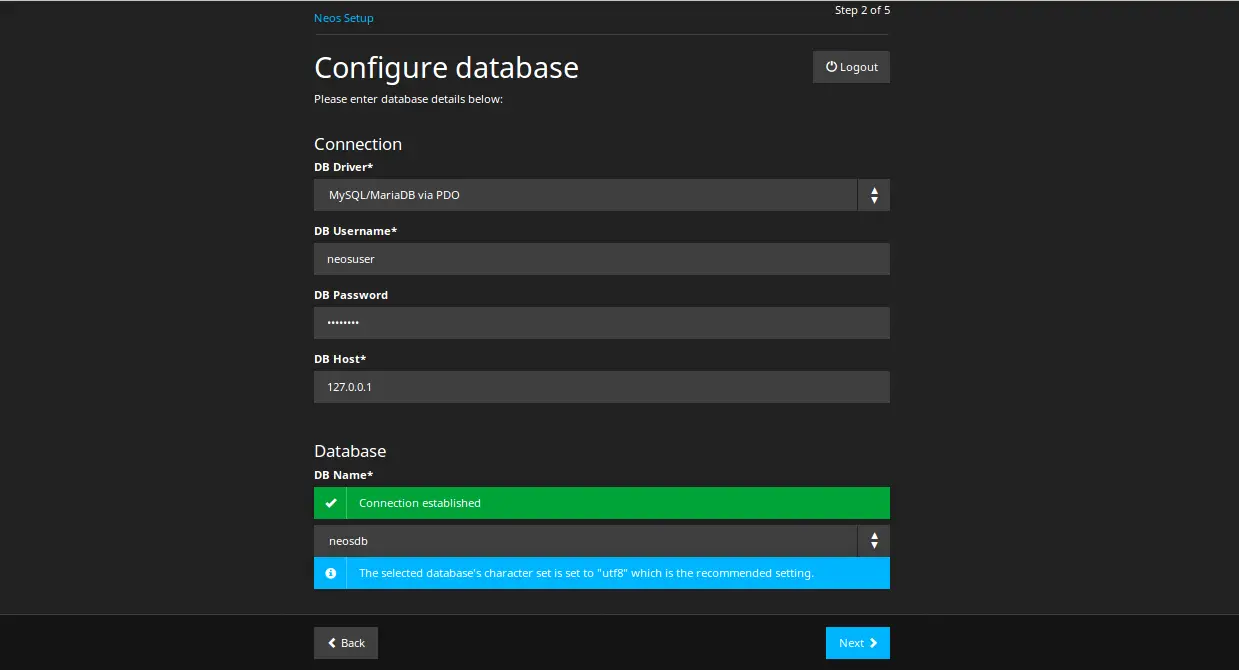Proceed with the Next button
Viewport: 1239px width, 670px height.
(858, 643)
